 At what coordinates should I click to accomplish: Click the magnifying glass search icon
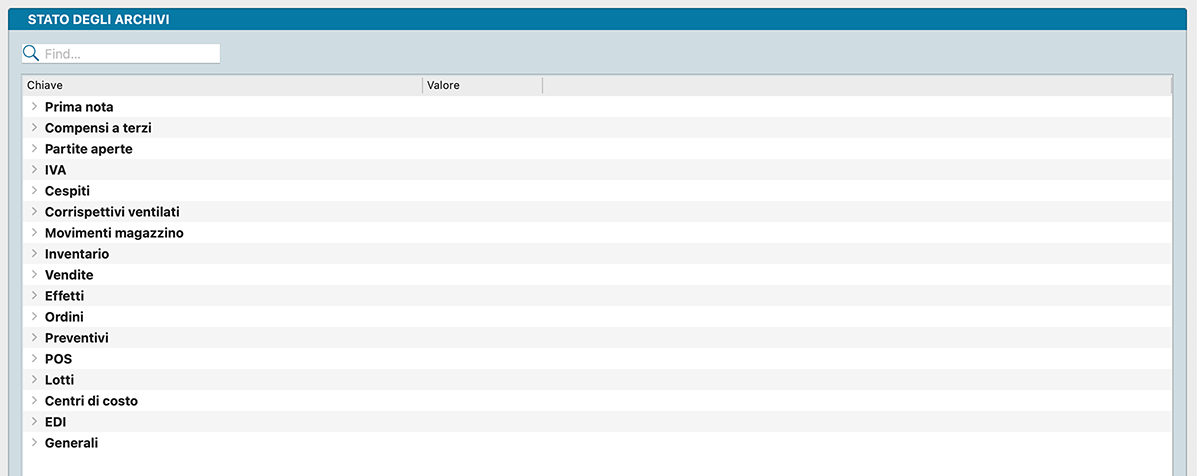[31, 53]
